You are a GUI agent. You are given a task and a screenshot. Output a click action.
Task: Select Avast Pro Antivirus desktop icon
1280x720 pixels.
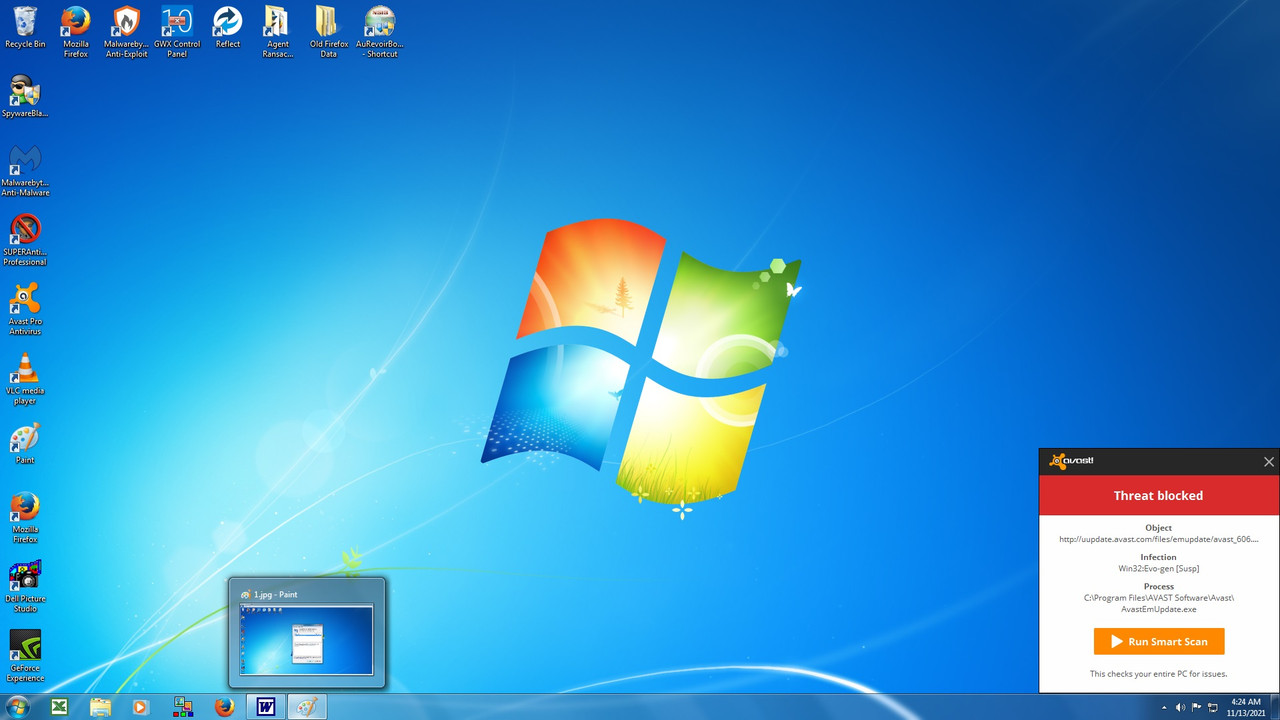[25, 309]
